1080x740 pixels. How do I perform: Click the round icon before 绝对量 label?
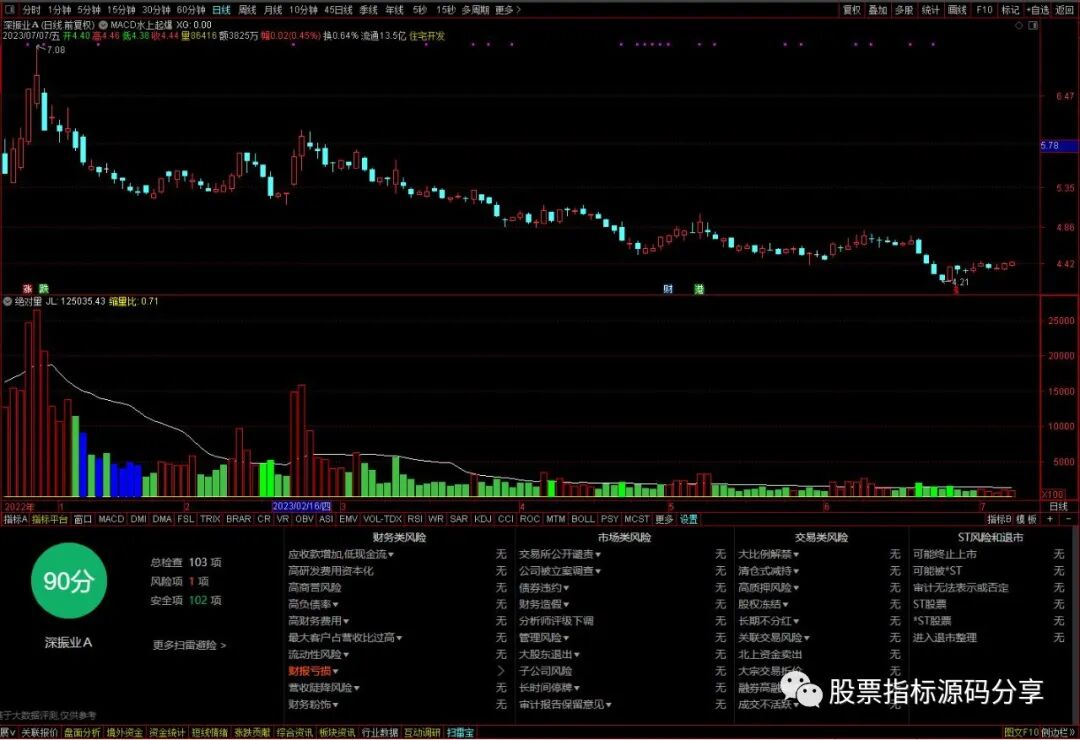[8, 301]
